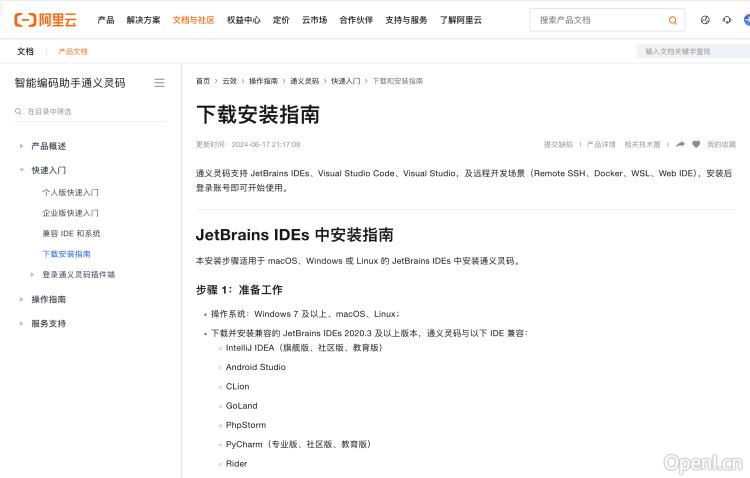750x478 pixels.
Task: Open the globe language icon
Action: pyautogui.click(x=705, y=20)
